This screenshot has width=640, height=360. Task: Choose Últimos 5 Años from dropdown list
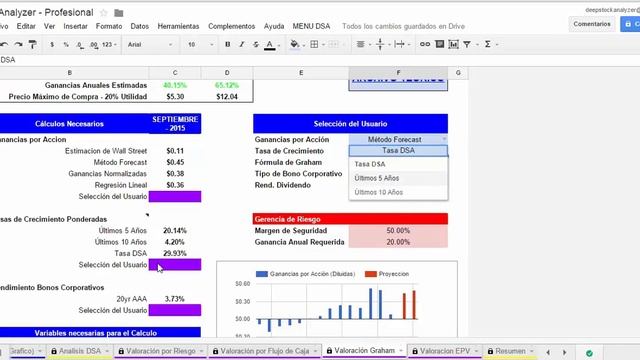click(x=398, y=178)
